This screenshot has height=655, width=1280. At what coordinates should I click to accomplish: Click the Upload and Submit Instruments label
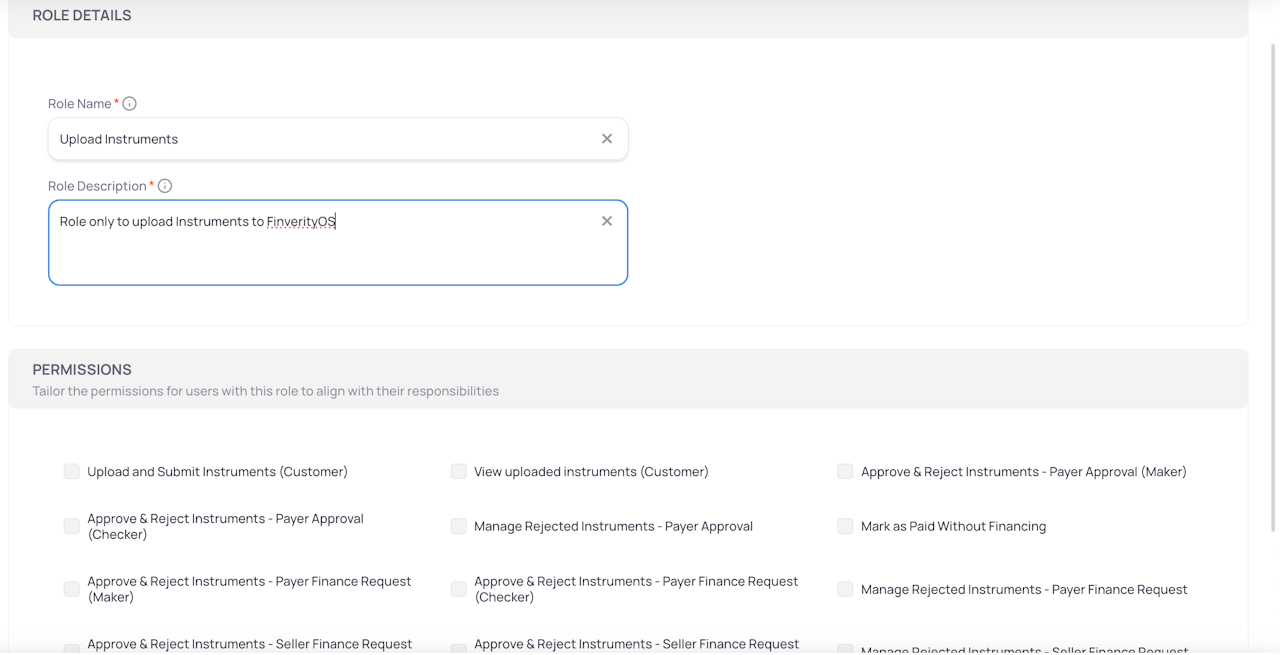[217, 472]
